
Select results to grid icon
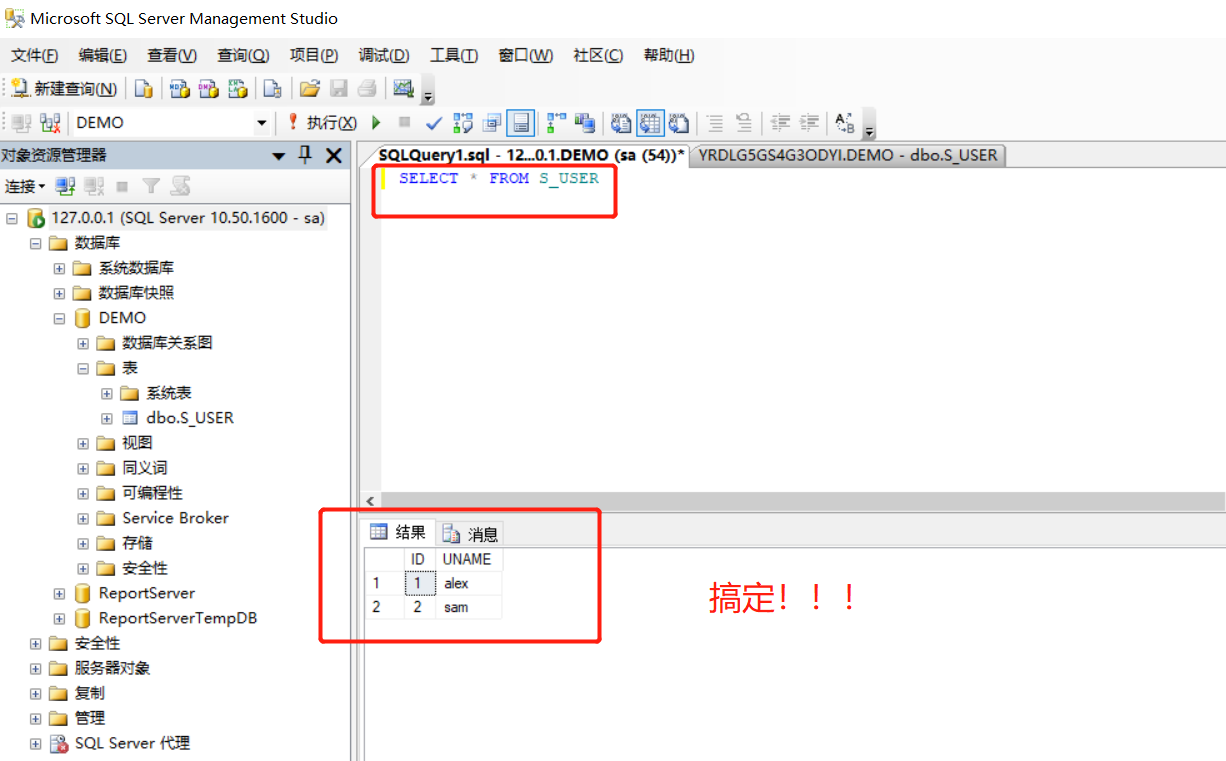click(650, 123)
